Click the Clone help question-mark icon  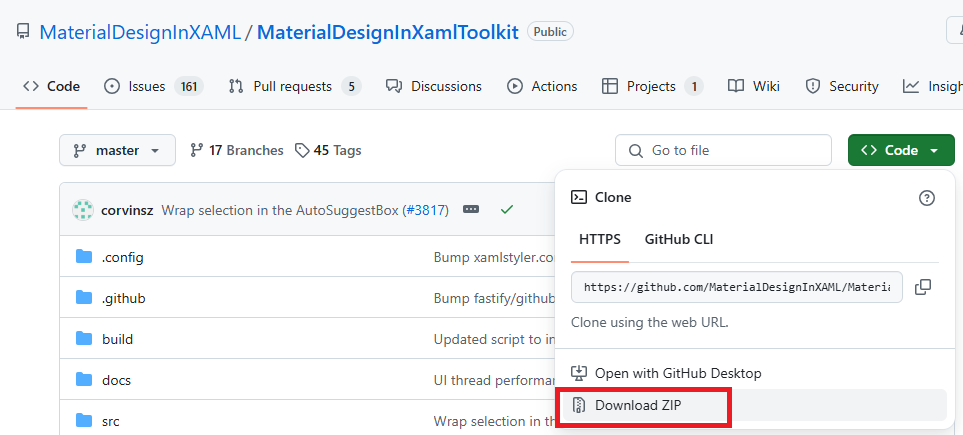coord(926,198)
